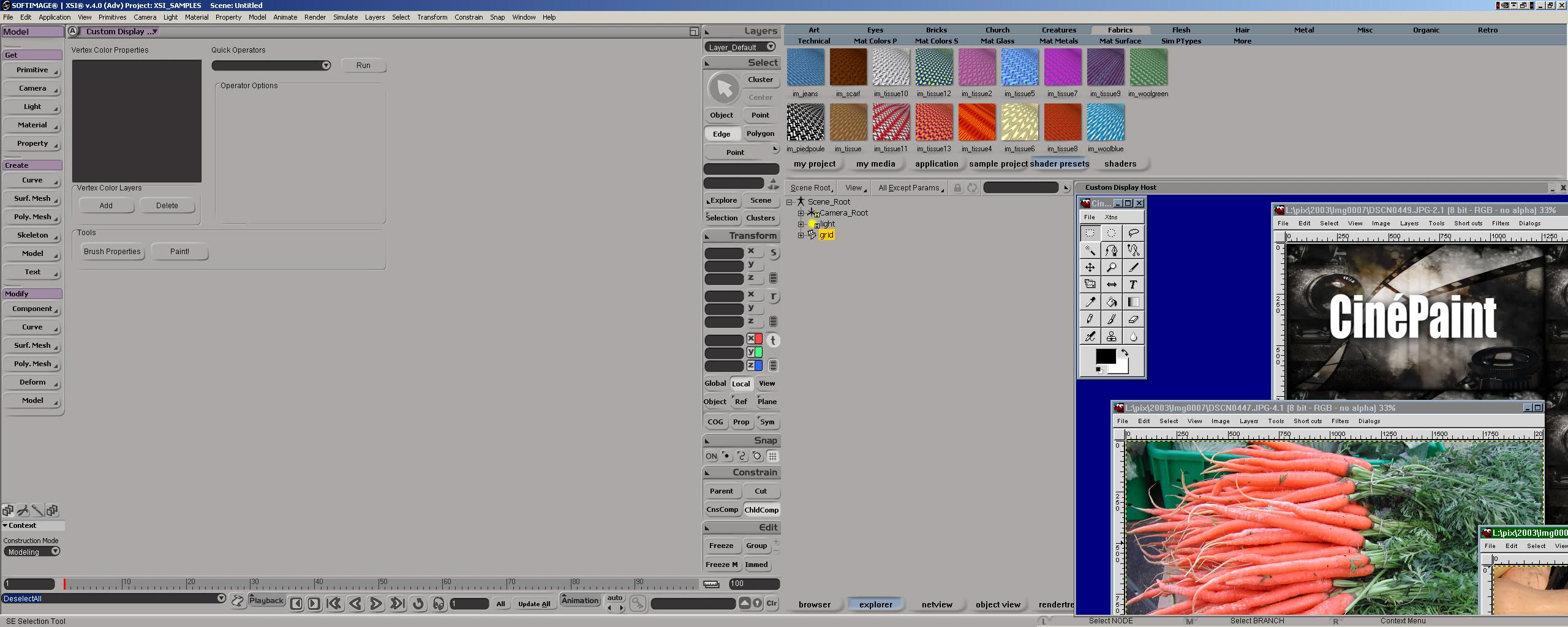
Task: Expand the Camera_Root tree node
Action: (x=801, y=213)
